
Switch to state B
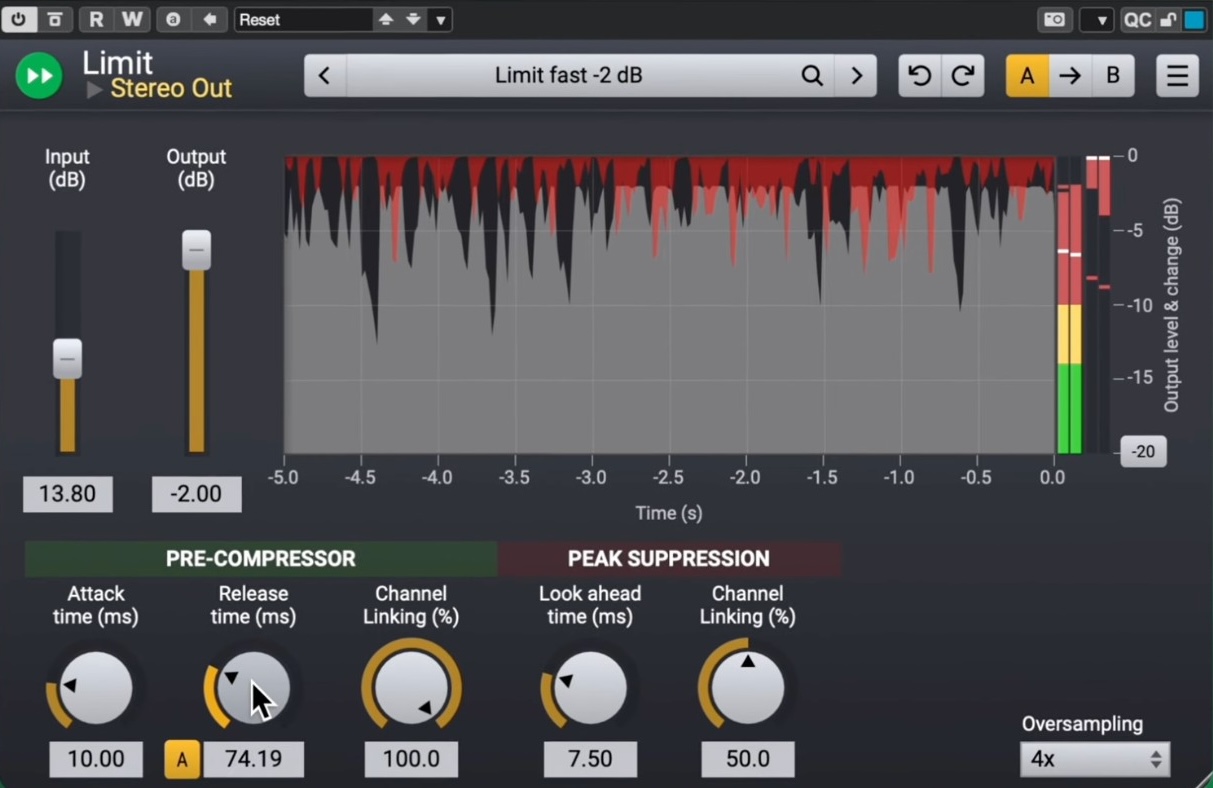[1112, 76]
